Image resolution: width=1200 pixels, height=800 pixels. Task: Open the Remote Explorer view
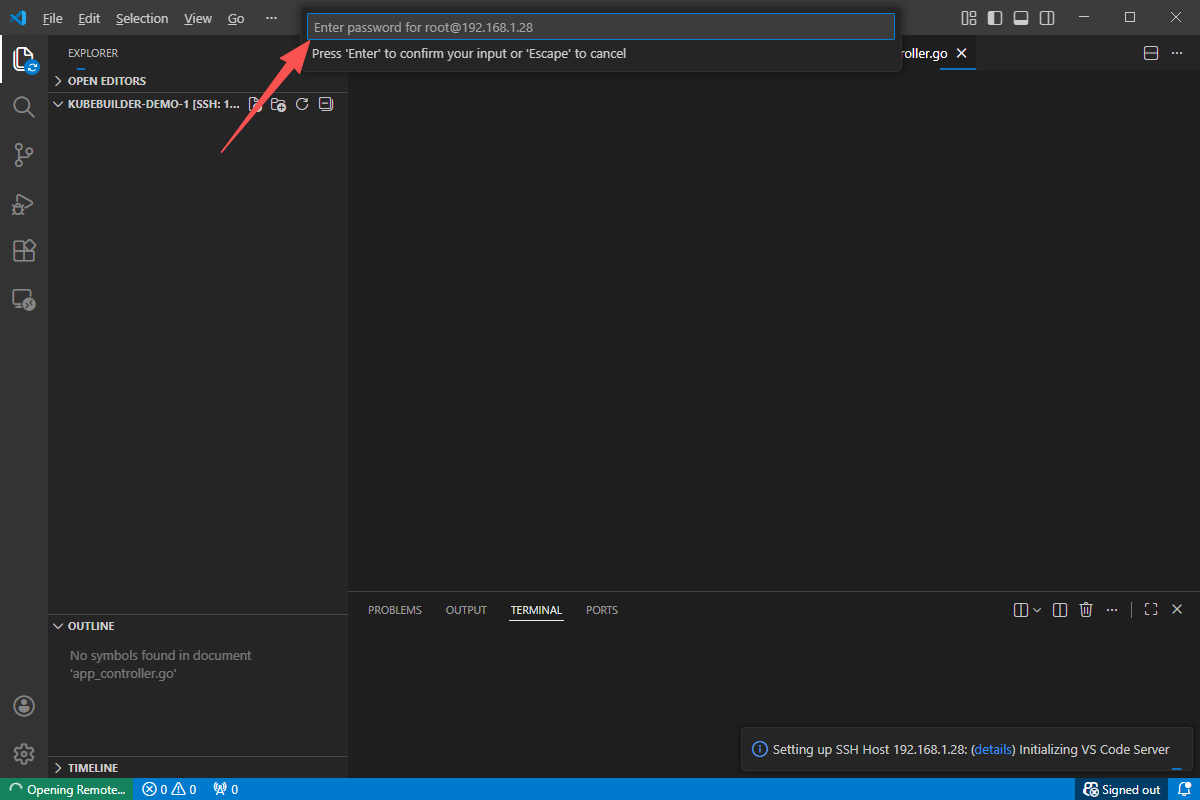pyautogui.click(x=24, y=299)
